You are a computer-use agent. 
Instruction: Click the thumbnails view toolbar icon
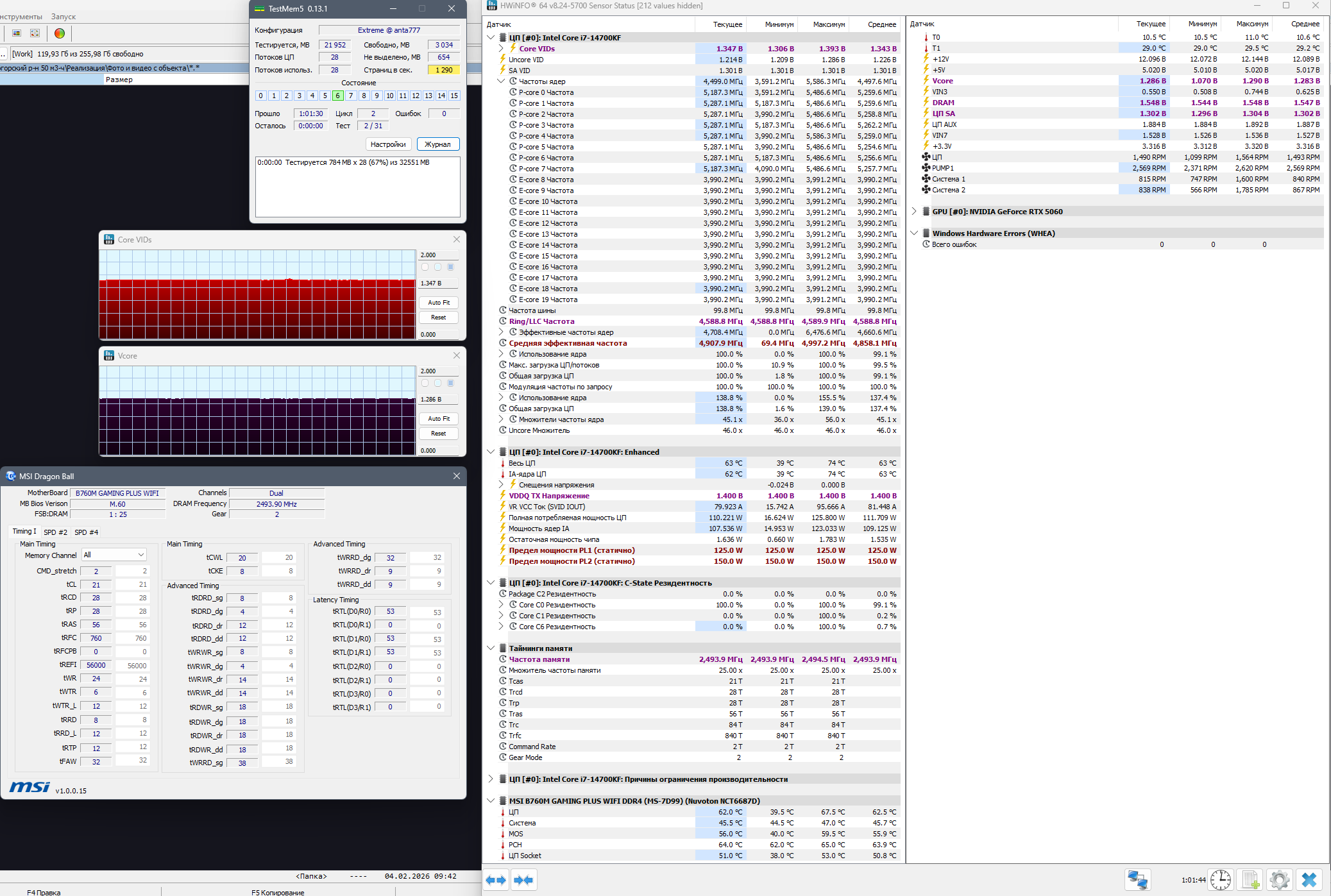coord(35,33)
